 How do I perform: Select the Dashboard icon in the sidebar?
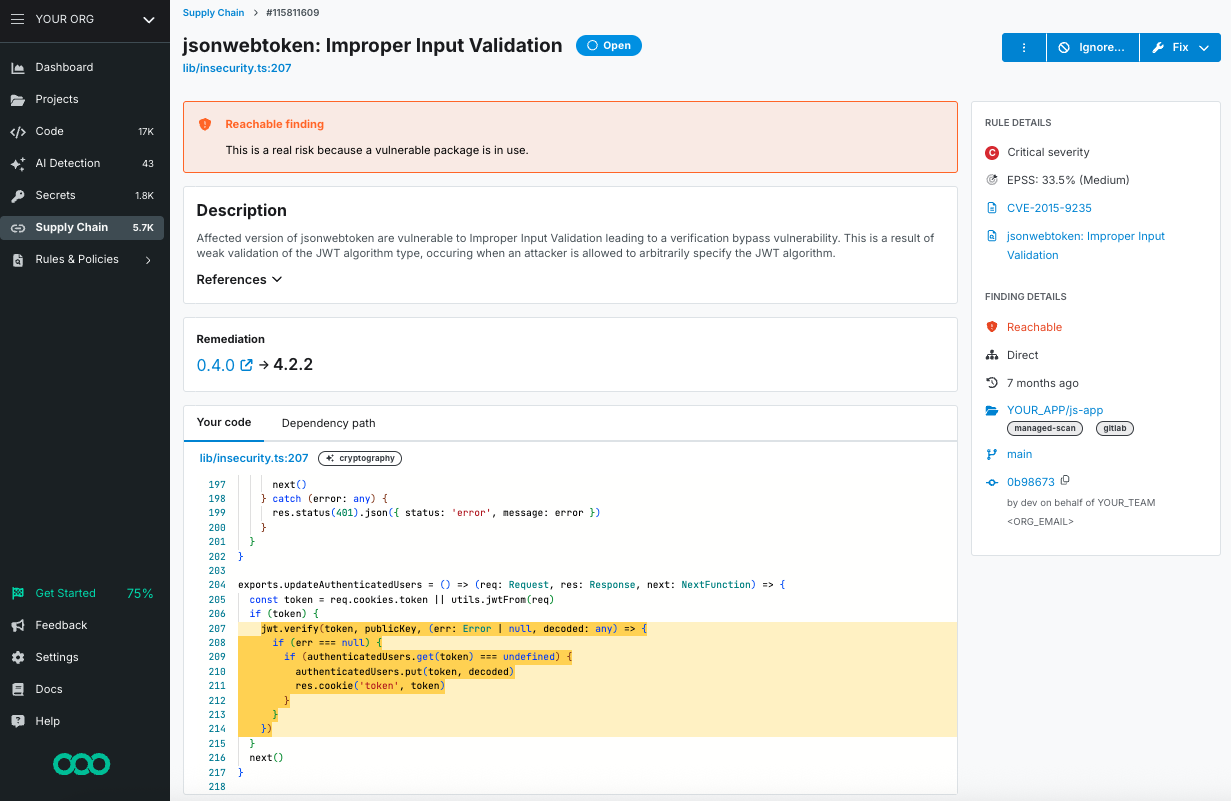[16, 67]
